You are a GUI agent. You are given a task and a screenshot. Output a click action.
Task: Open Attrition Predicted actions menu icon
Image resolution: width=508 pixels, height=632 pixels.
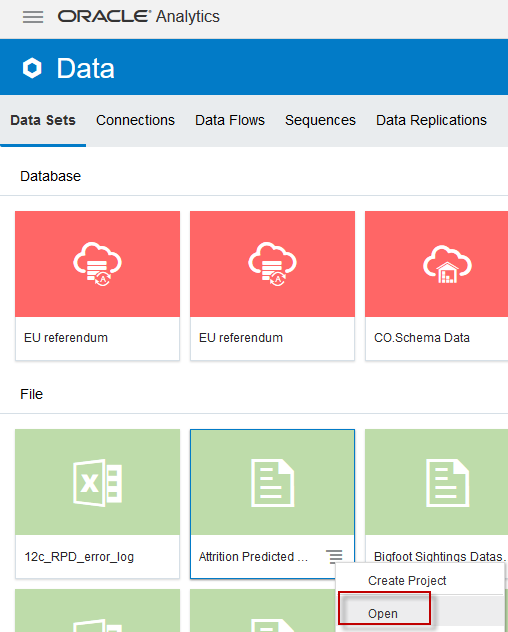(x=334, y=557)
